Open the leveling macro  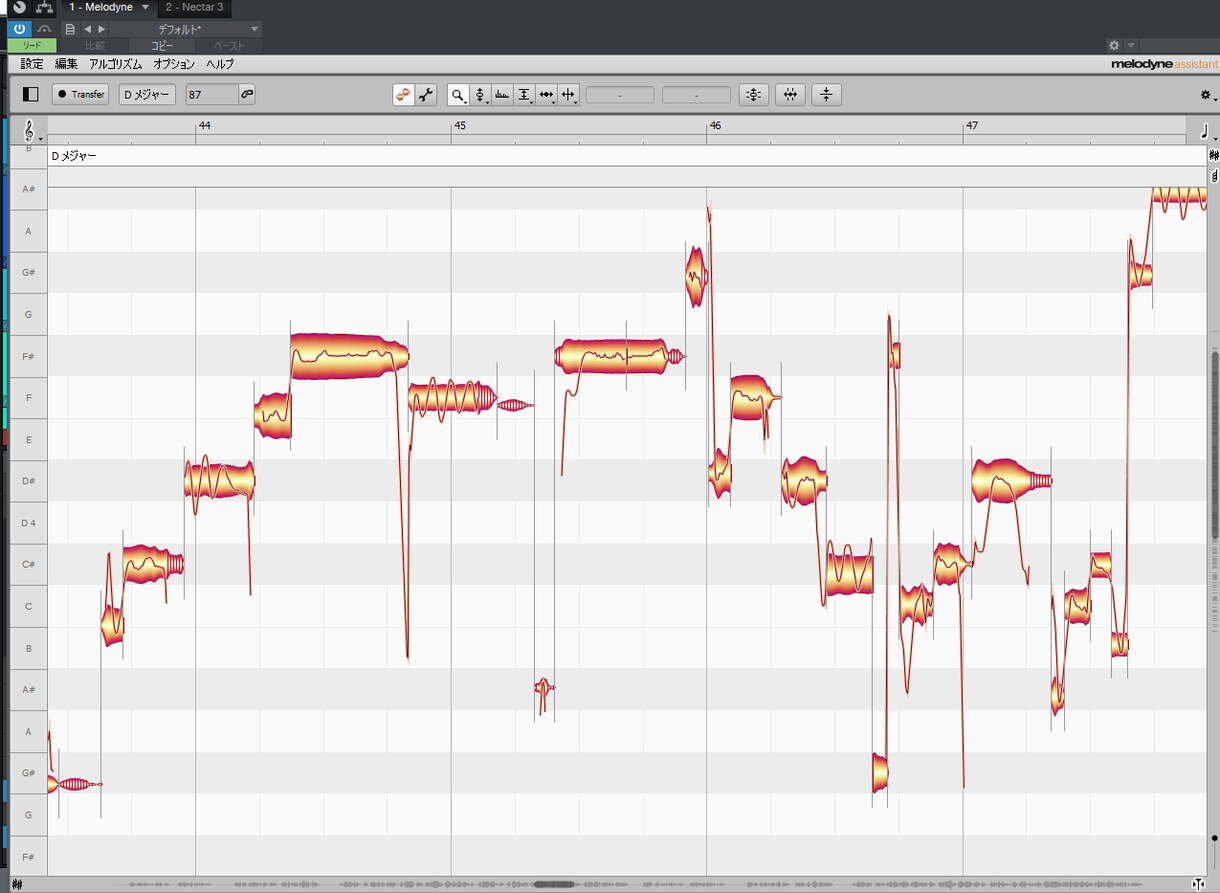(826, 95)
